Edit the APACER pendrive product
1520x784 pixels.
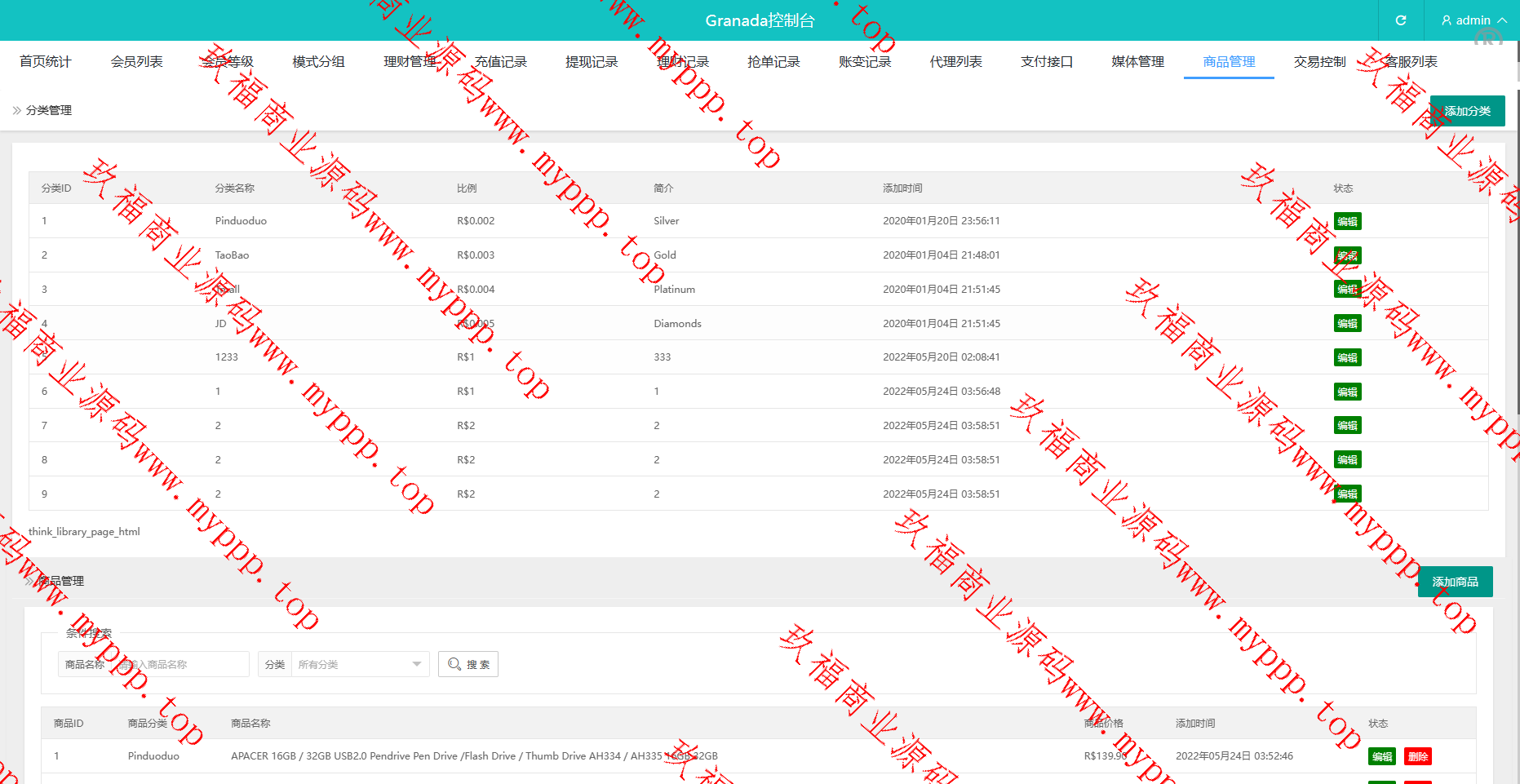[1381, 756]
